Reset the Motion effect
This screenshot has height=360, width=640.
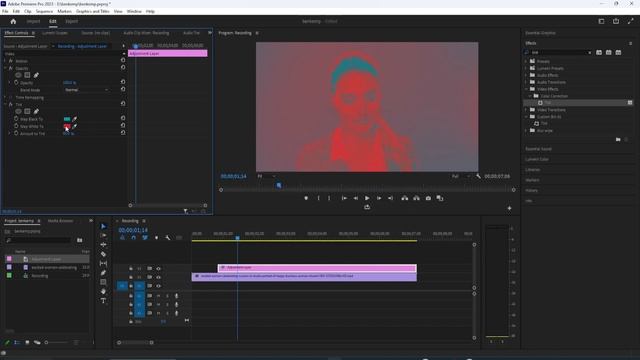tap(123, 60)
